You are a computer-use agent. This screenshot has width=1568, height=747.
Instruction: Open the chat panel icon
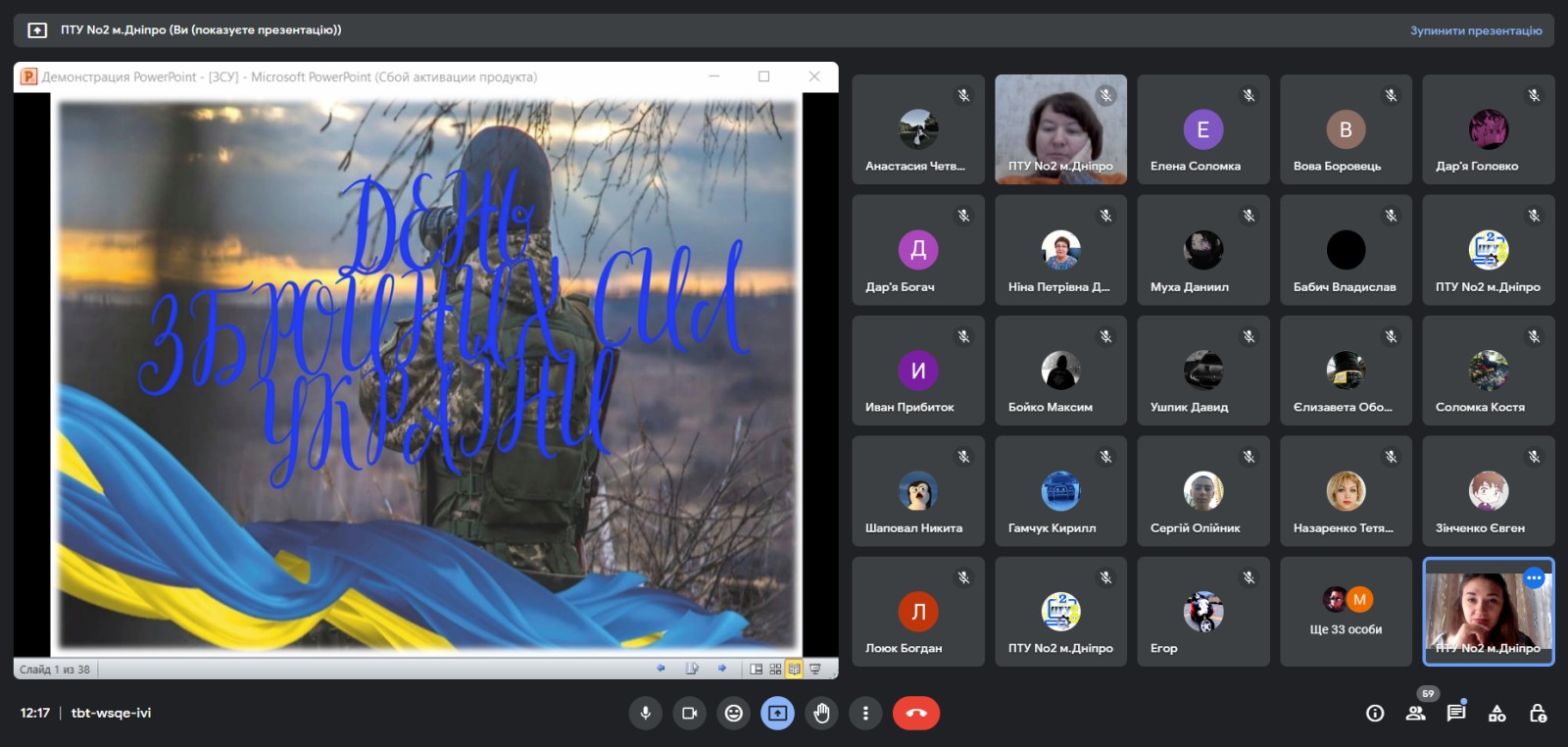1456,713
